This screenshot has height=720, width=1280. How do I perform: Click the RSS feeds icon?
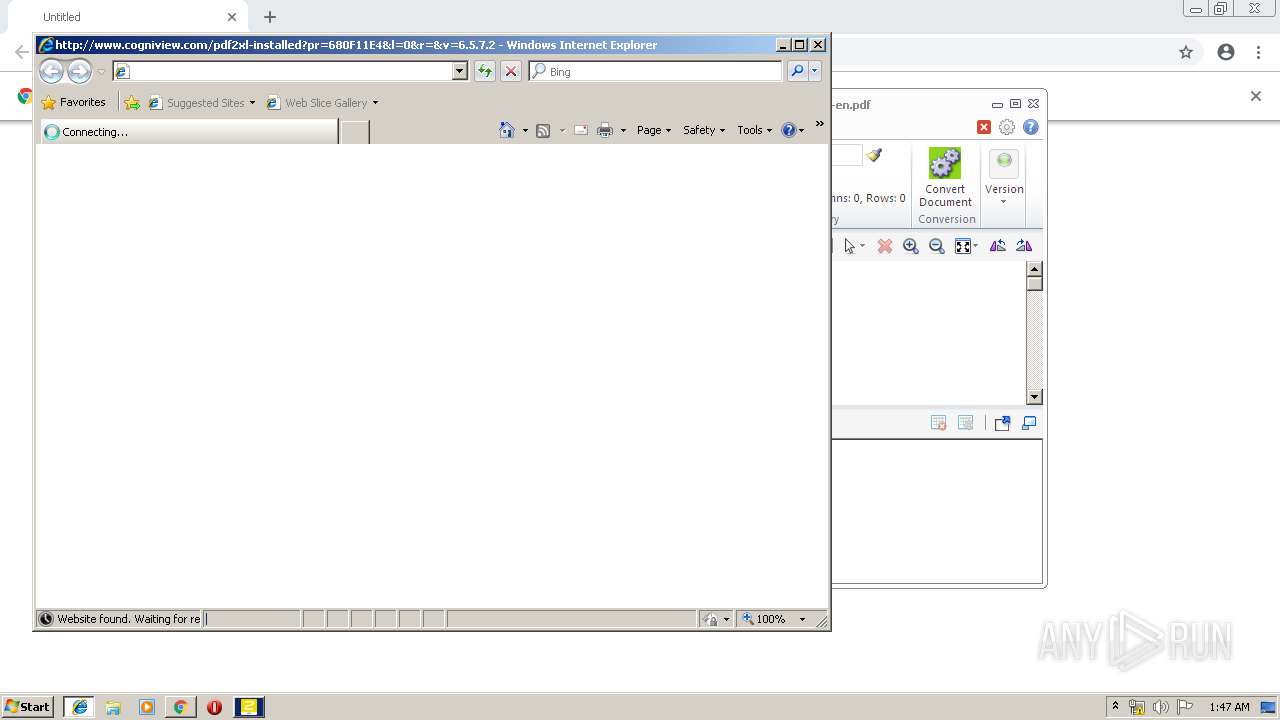[543, 130]
